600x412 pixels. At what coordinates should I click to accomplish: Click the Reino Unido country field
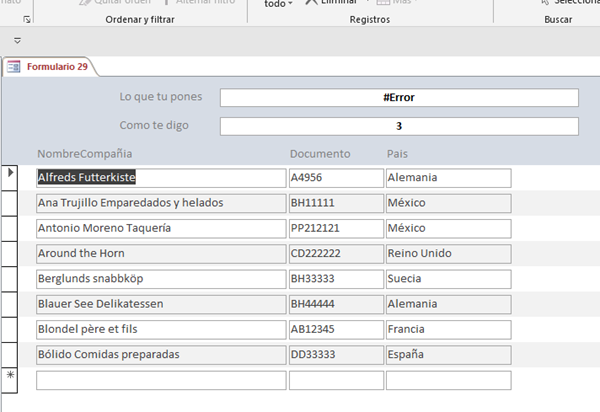448,253
